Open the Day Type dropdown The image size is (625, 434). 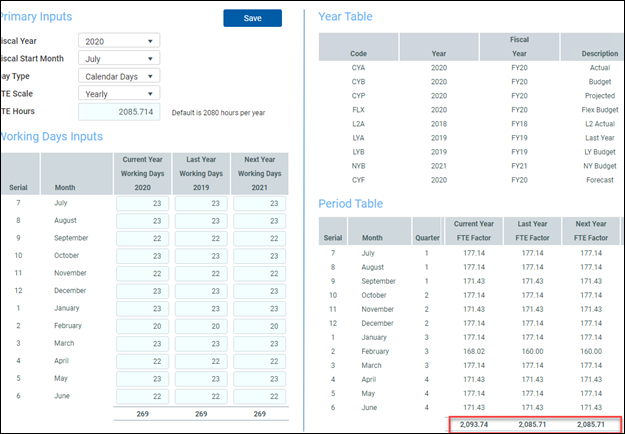click(118, 76)
